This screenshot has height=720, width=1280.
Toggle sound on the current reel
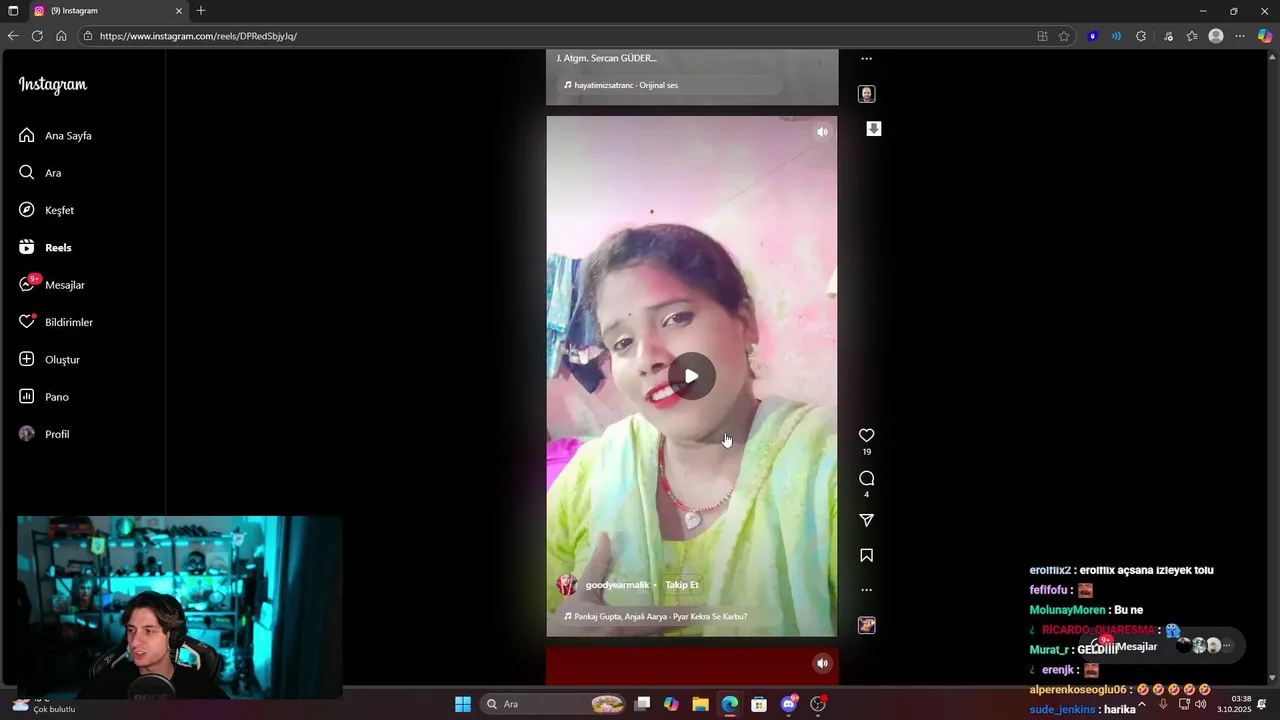822,132
